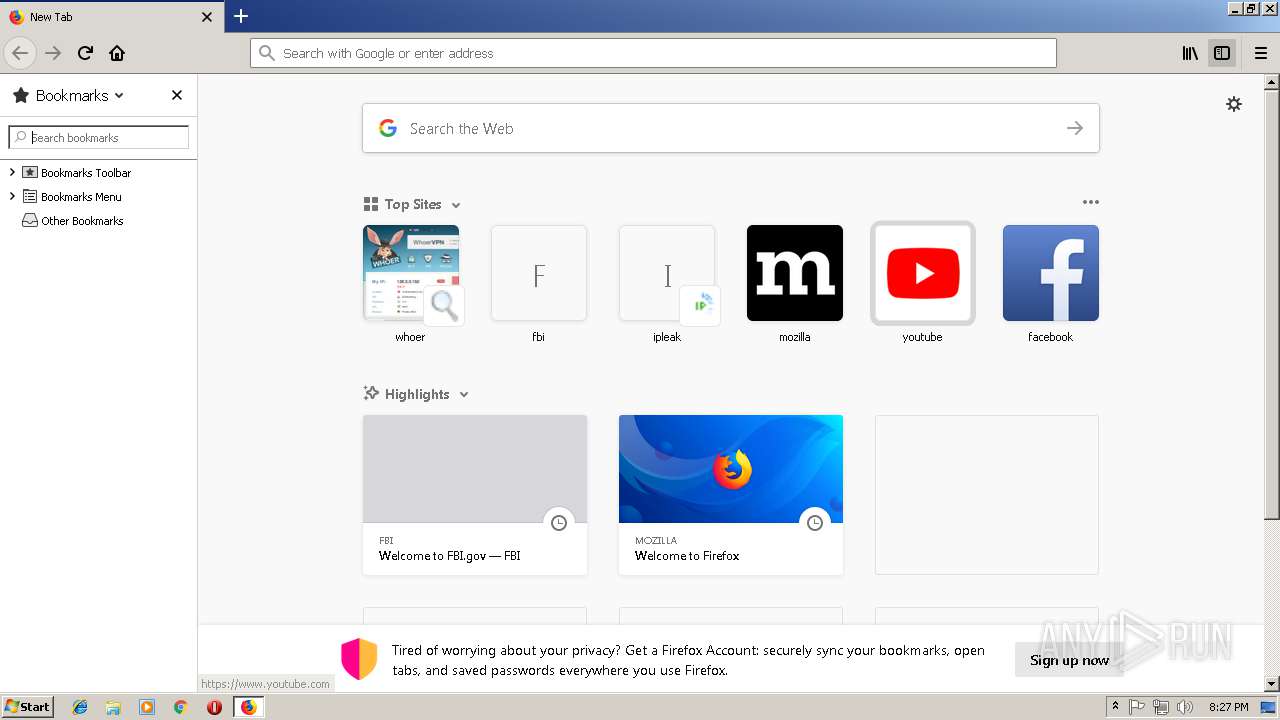The height and width of the screenshot is (720, 1280).
Task: Go back with the Back arrow button
Action: (x=20, y=53)
